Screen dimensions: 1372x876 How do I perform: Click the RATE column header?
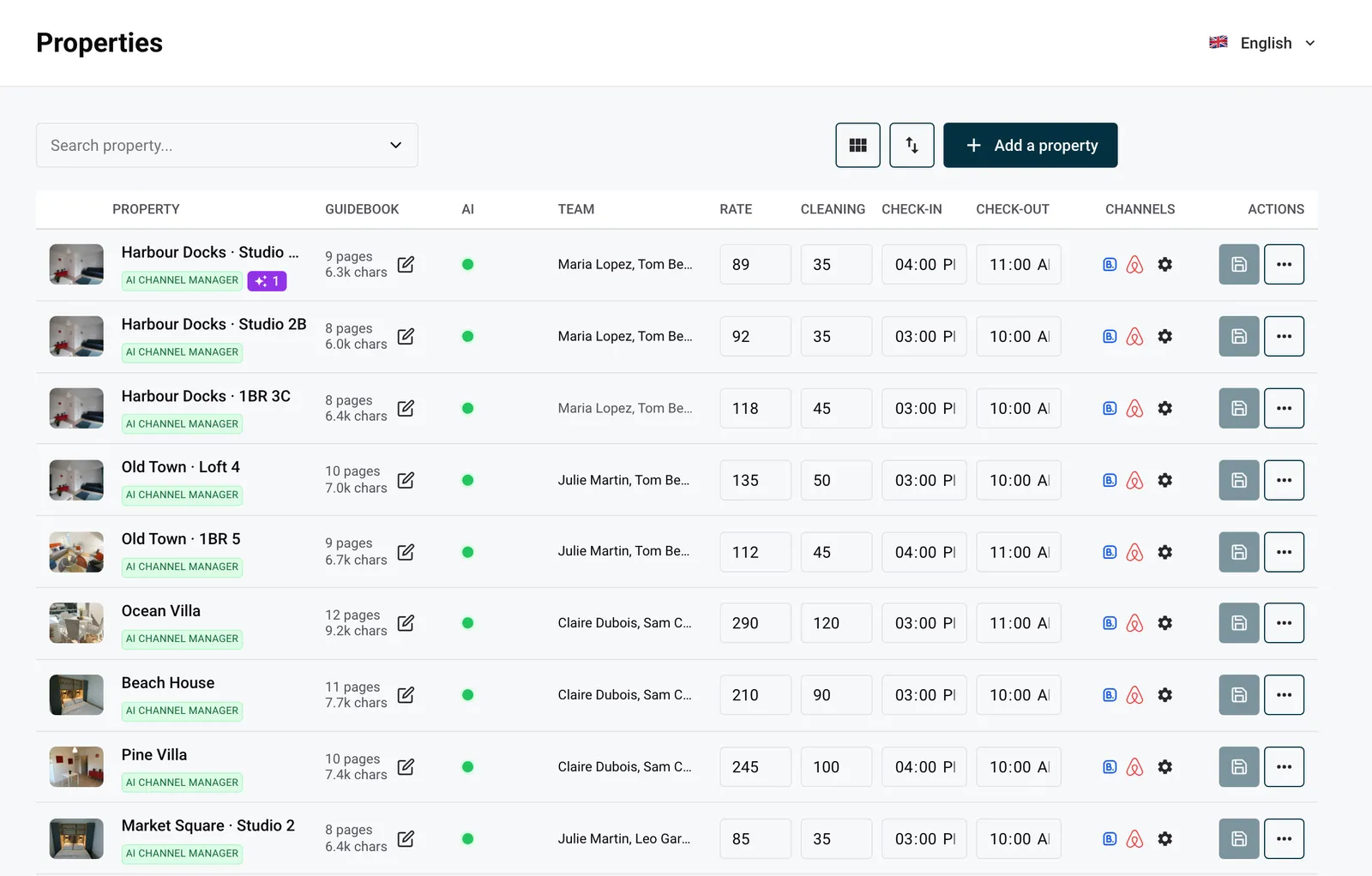[x=736, y=209]
